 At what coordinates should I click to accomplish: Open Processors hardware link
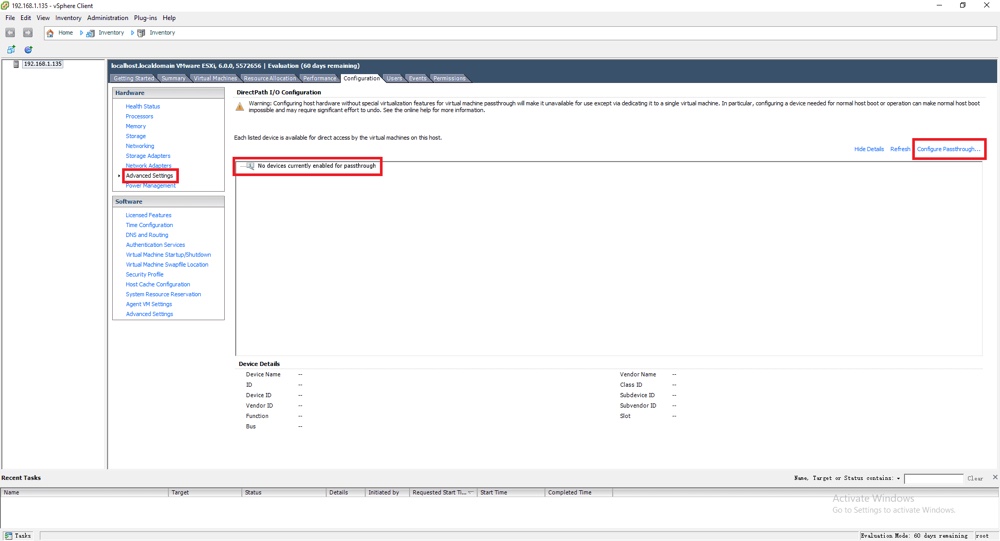pyautogui.click(x=139, y=116)
